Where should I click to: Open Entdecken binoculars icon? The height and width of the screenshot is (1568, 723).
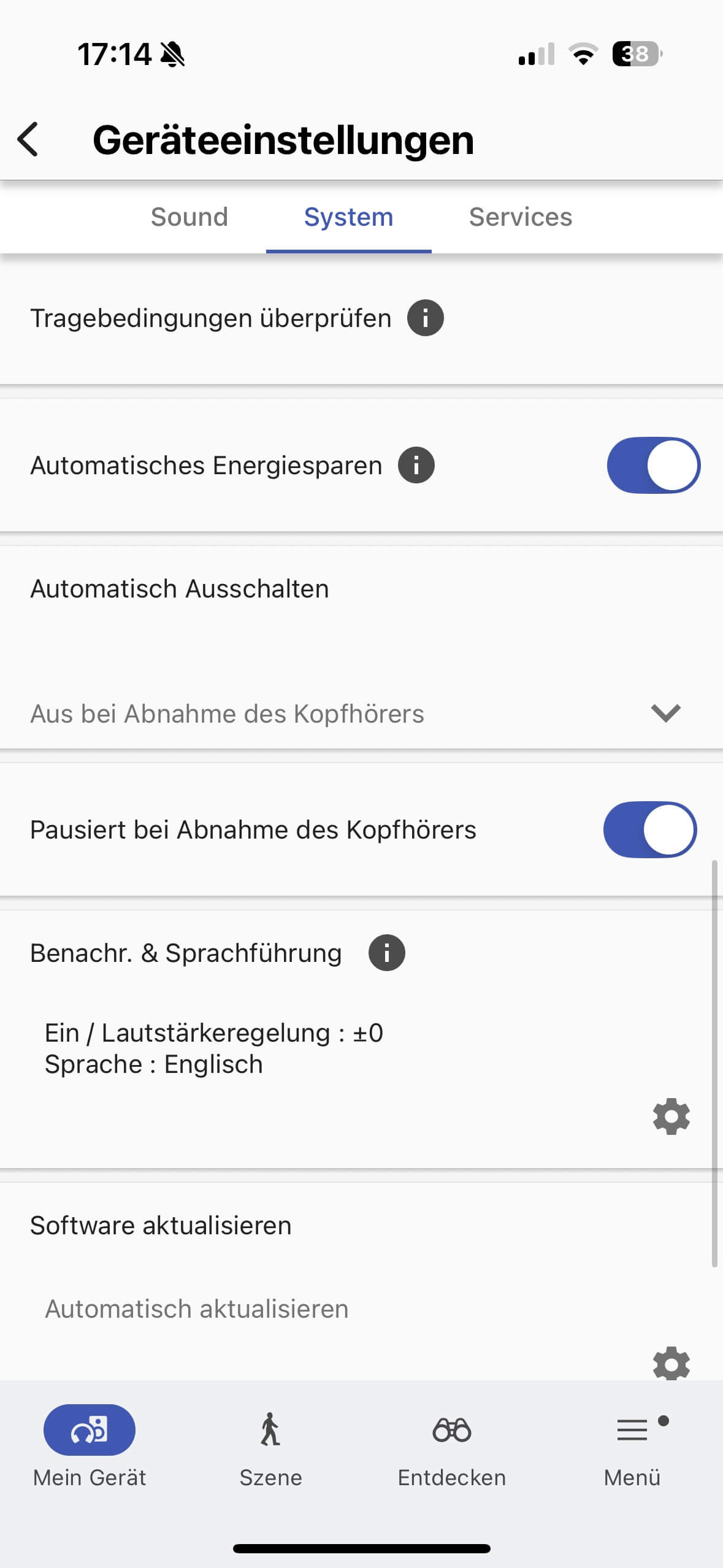(x=452, y=1431)
